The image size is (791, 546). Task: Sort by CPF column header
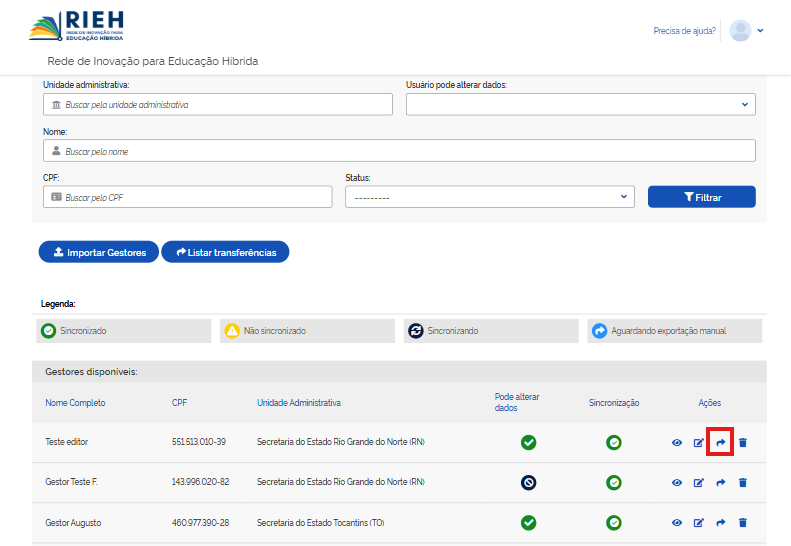point(180,403)
